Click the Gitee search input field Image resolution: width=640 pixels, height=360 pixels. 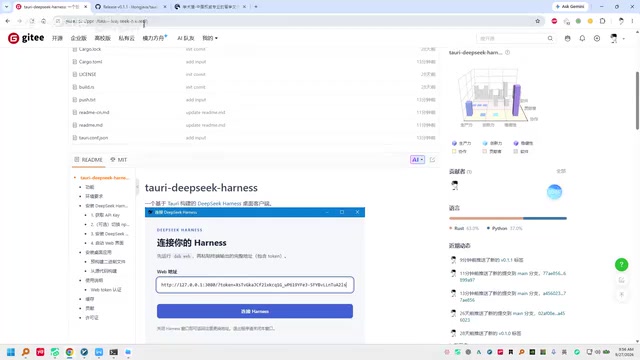[512, 38]
